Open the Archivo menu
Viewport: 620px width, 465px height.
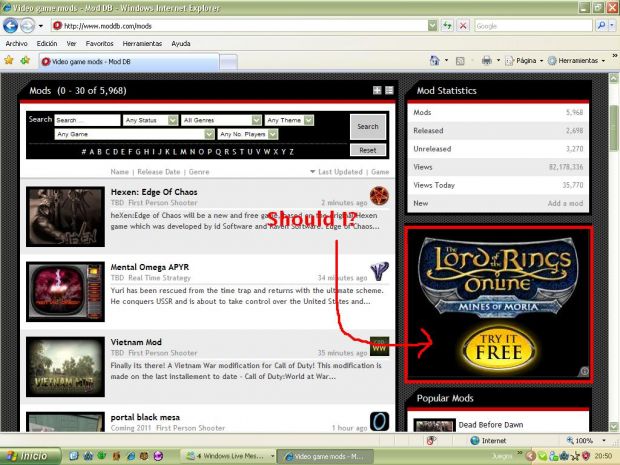tap(17, 43)
